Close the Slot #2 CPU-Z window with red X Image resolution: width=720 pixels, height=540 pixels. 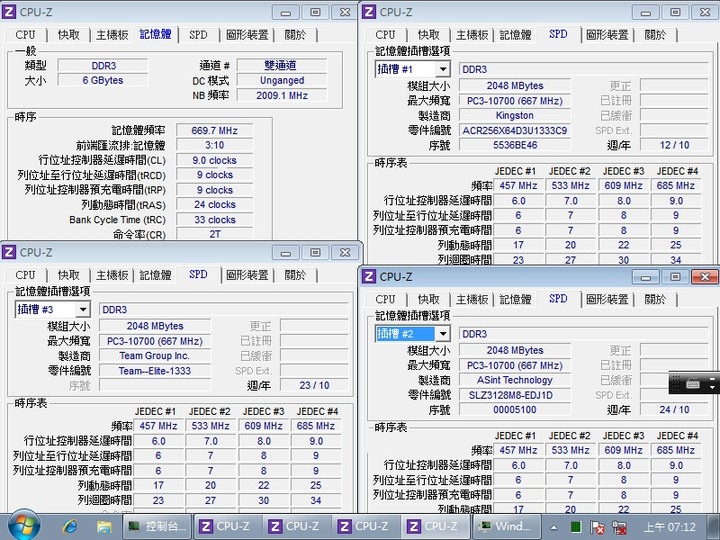coord(705,276)
